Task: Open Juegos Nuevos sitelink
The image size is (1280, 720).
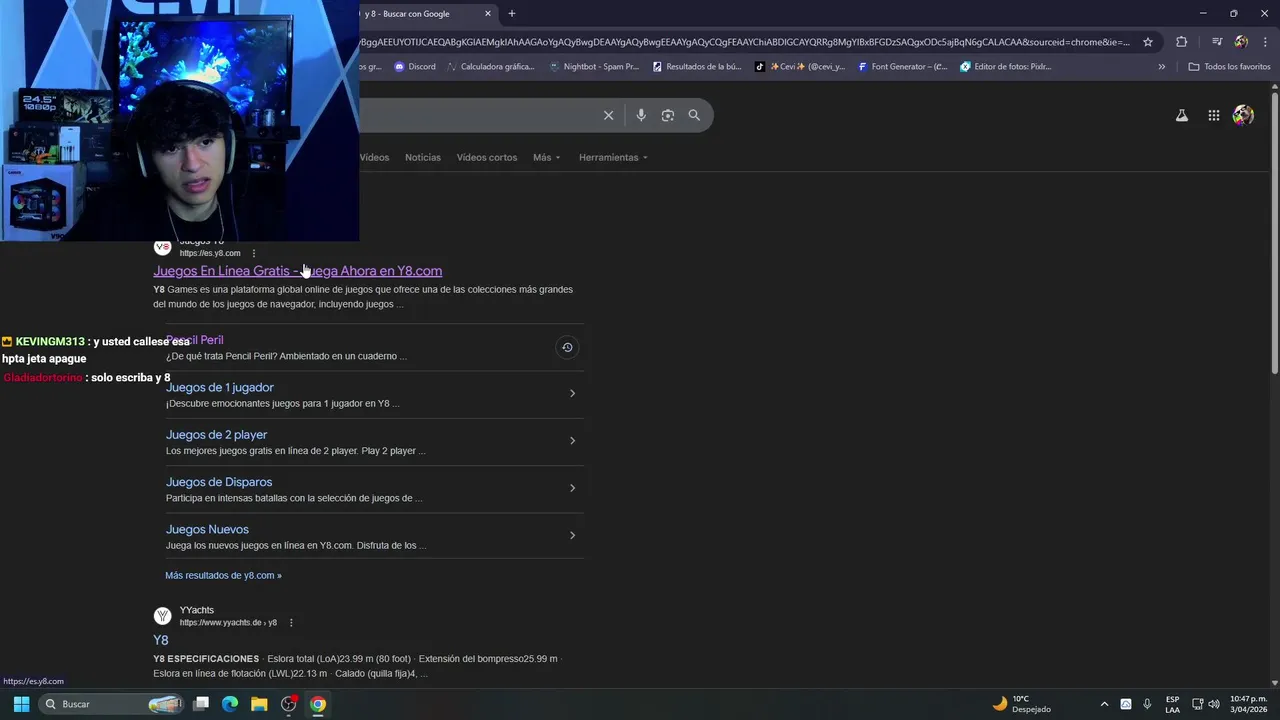Action: 207,529
